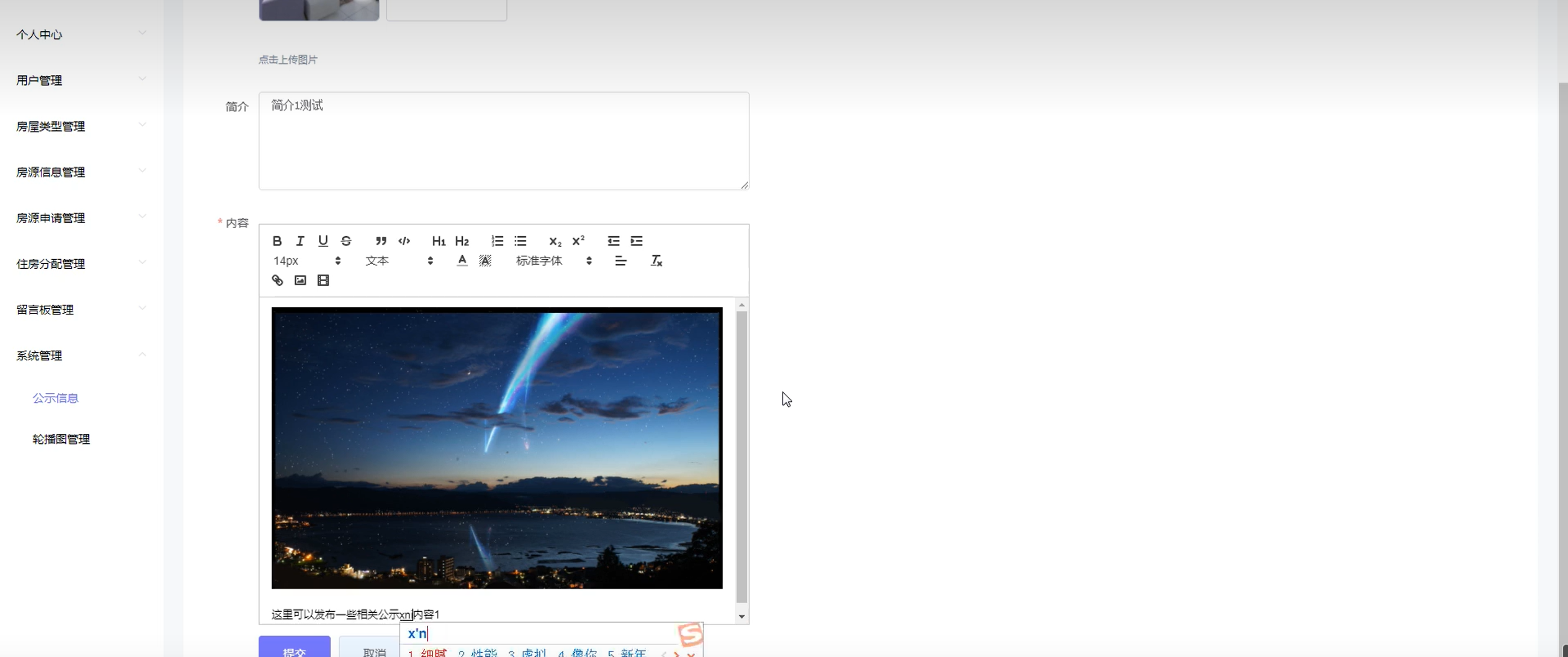Open the text alignment options
This screenshot has width=1568, height=657.
coord(621,261)
